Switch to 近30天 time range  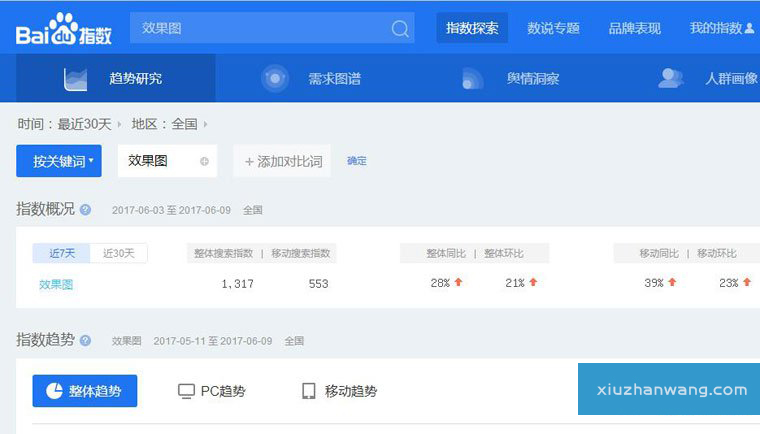click(x=119, y=254)
